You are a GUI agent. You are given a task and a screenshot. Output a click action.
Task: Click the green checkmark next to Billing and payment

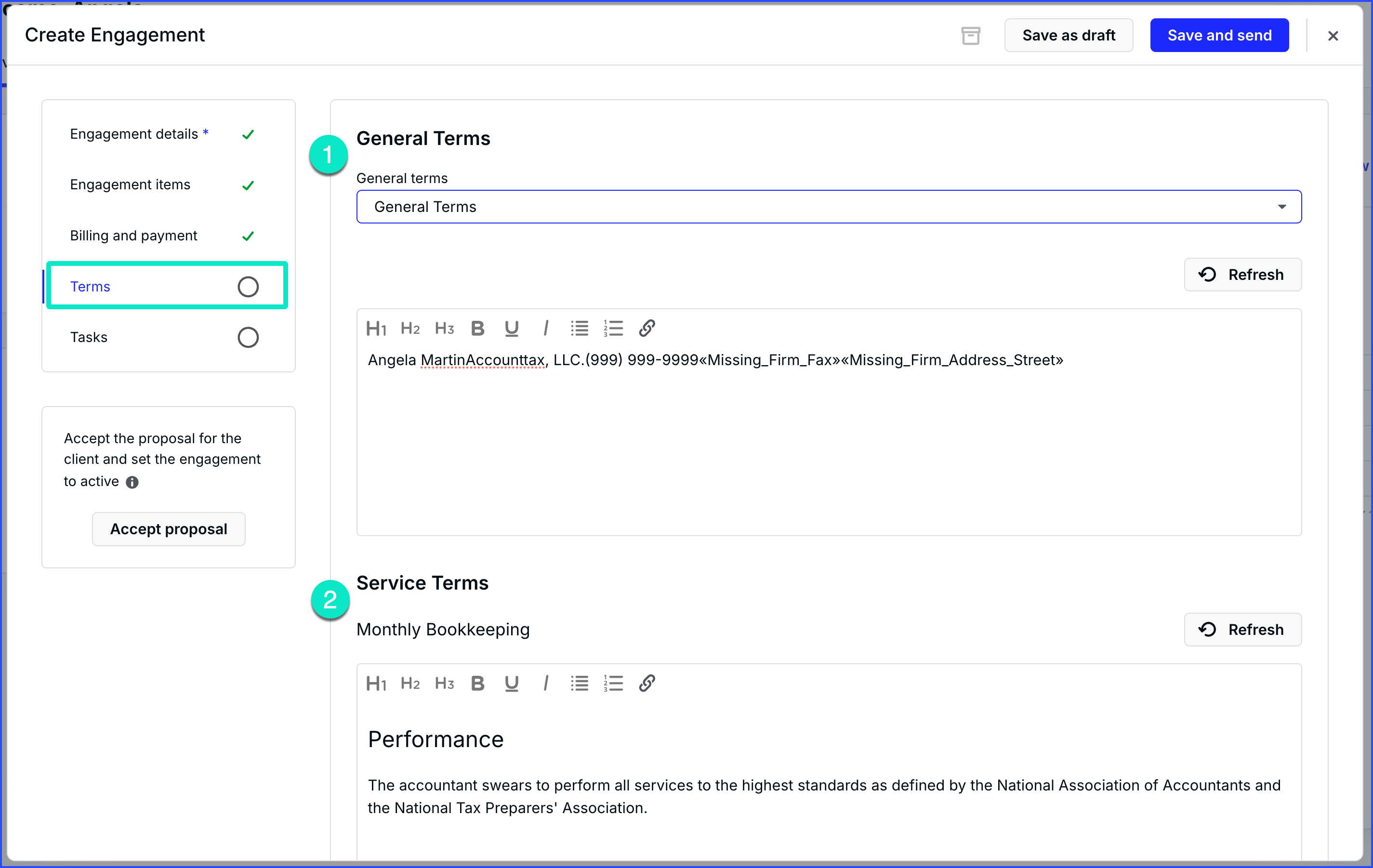coord(249,236)
